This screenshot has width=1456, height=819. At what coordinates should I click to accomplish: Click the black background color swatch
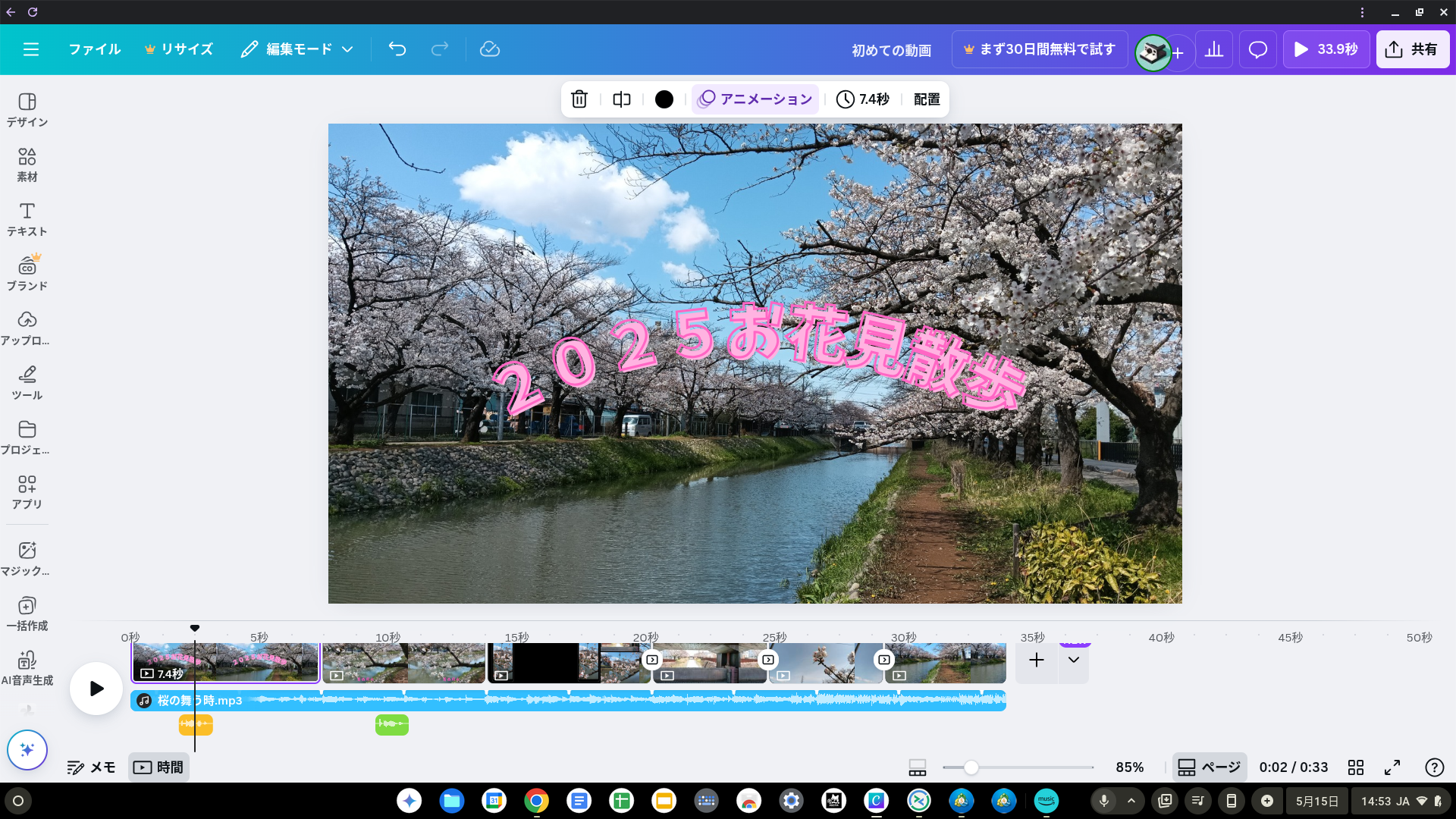click(x=664, y=99)
